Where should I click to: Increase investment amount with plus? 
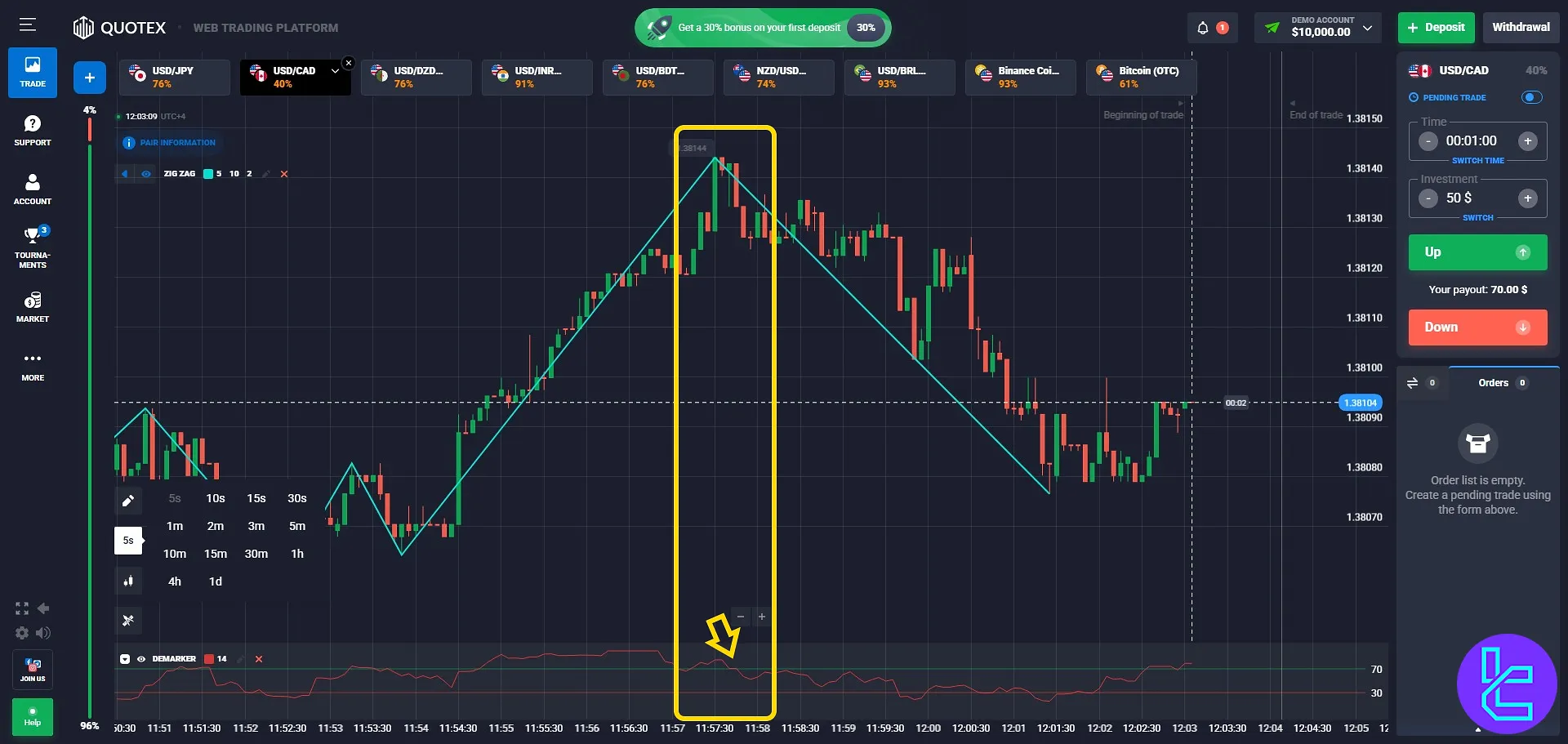1528,198
